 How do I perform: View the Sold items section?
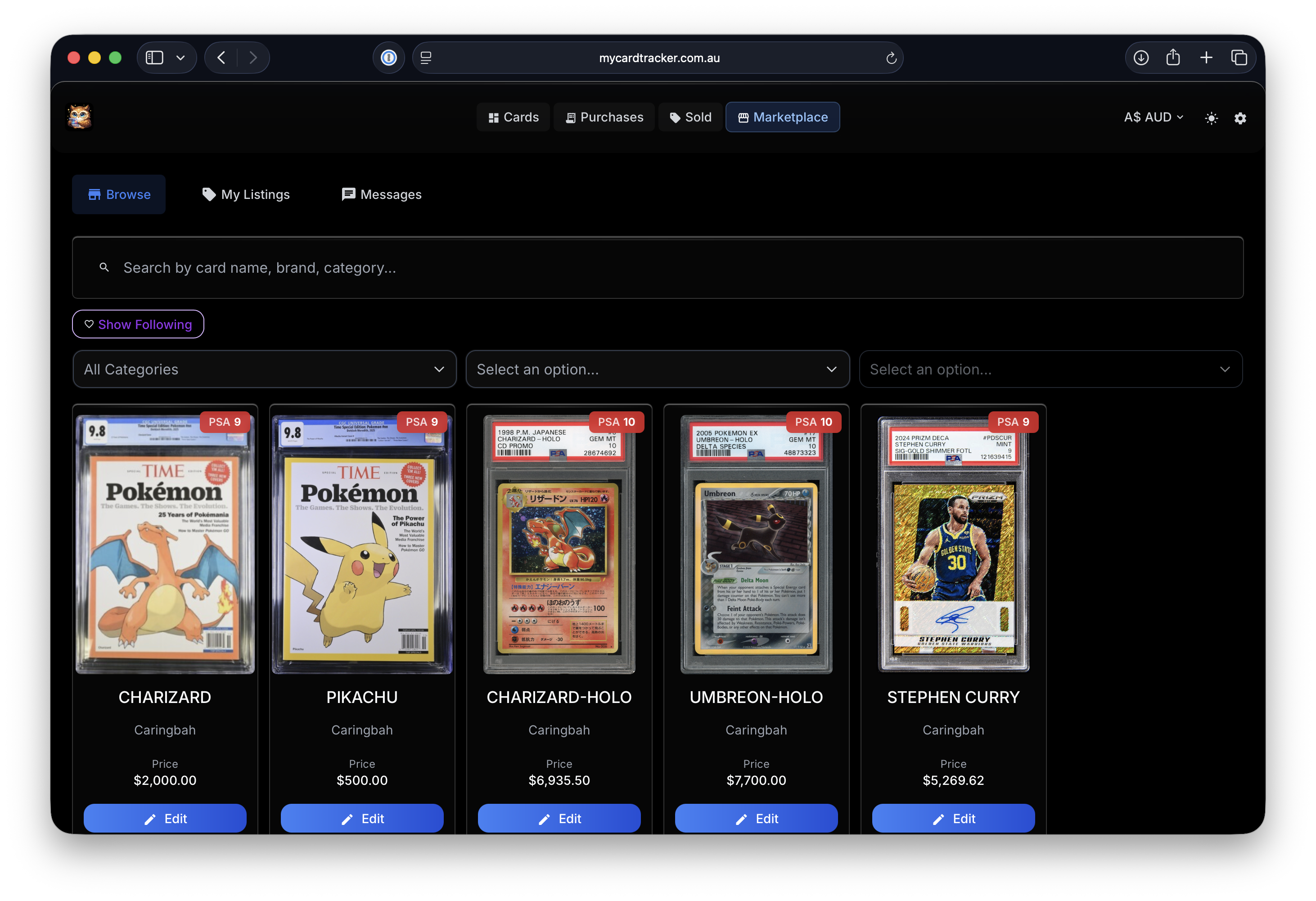point(690,117)
